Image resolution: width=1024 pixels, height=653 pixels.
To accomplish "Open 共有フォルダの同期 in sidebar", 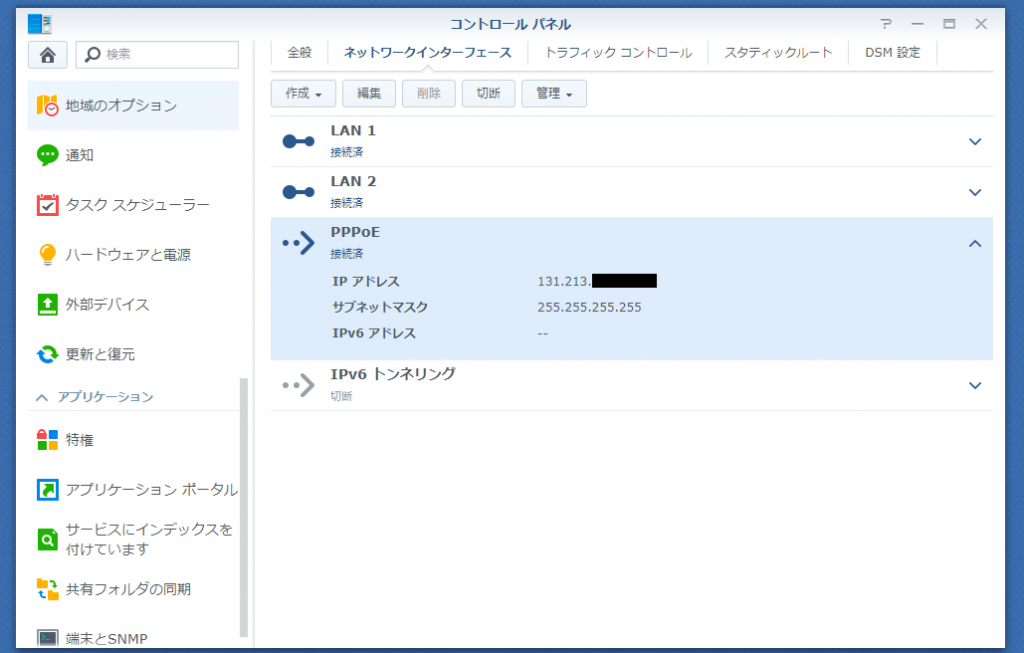I will (x=133, y=589).
